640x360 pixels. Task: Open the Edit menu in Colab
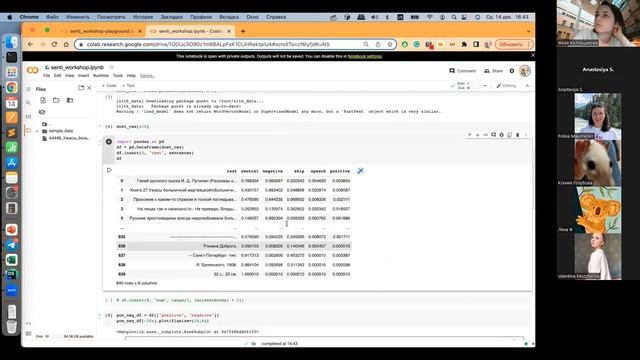pyautogui.click(x=58, y=76)
